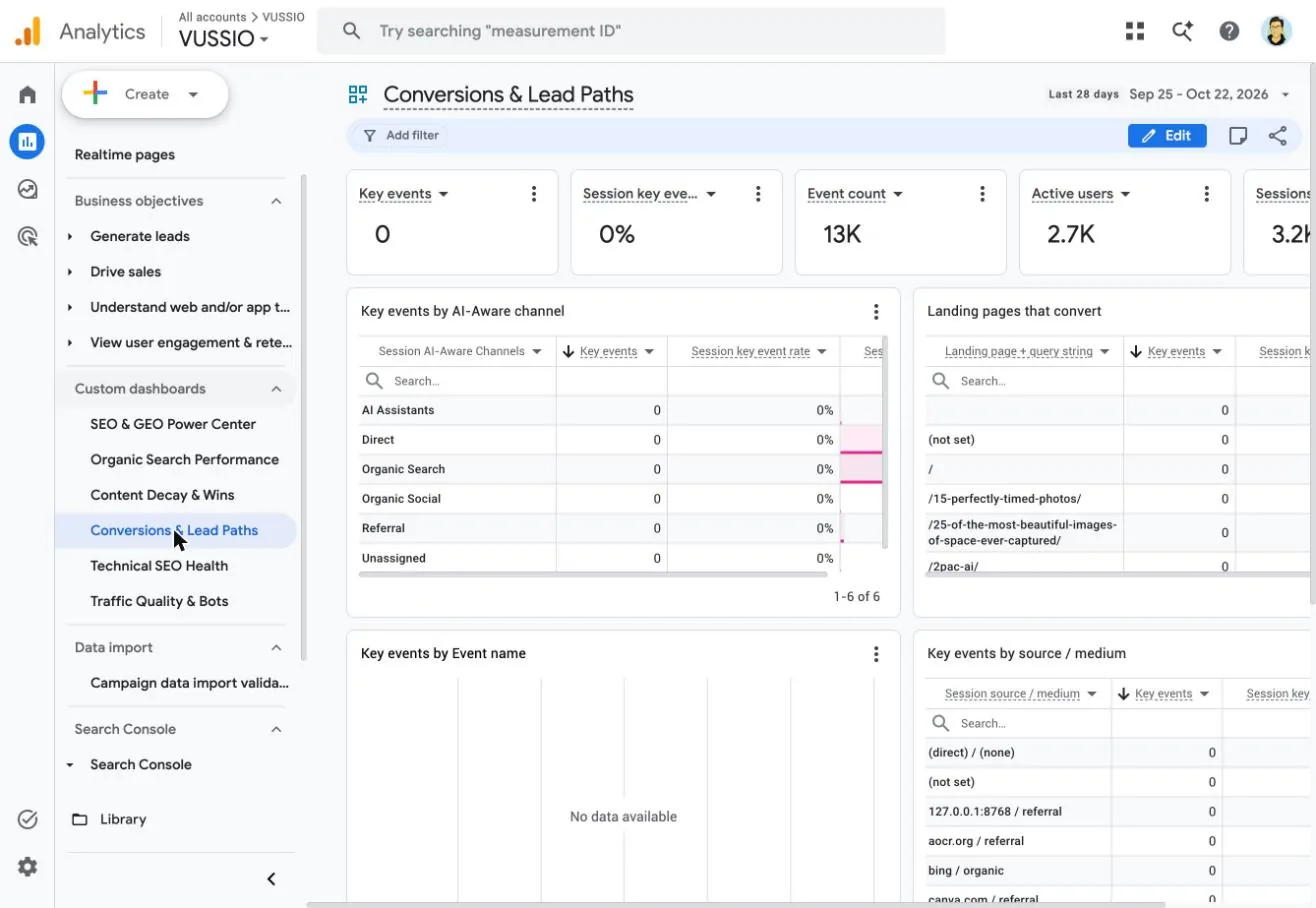This screenshot has height=908, width=1316.
Task: Click the page's horizontal scrollbar
Action: coord(735,904)
